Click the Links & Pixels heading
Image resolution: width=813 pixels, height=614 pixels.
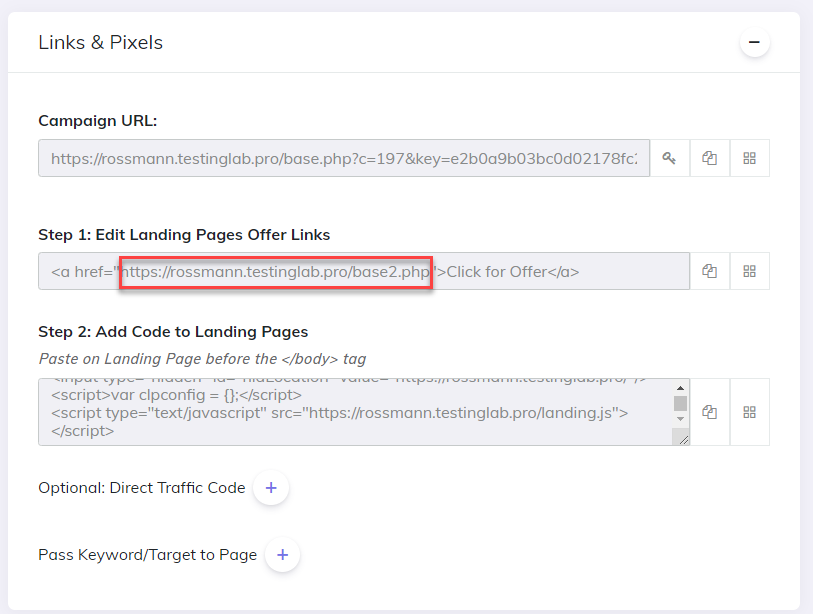point(101,43)
